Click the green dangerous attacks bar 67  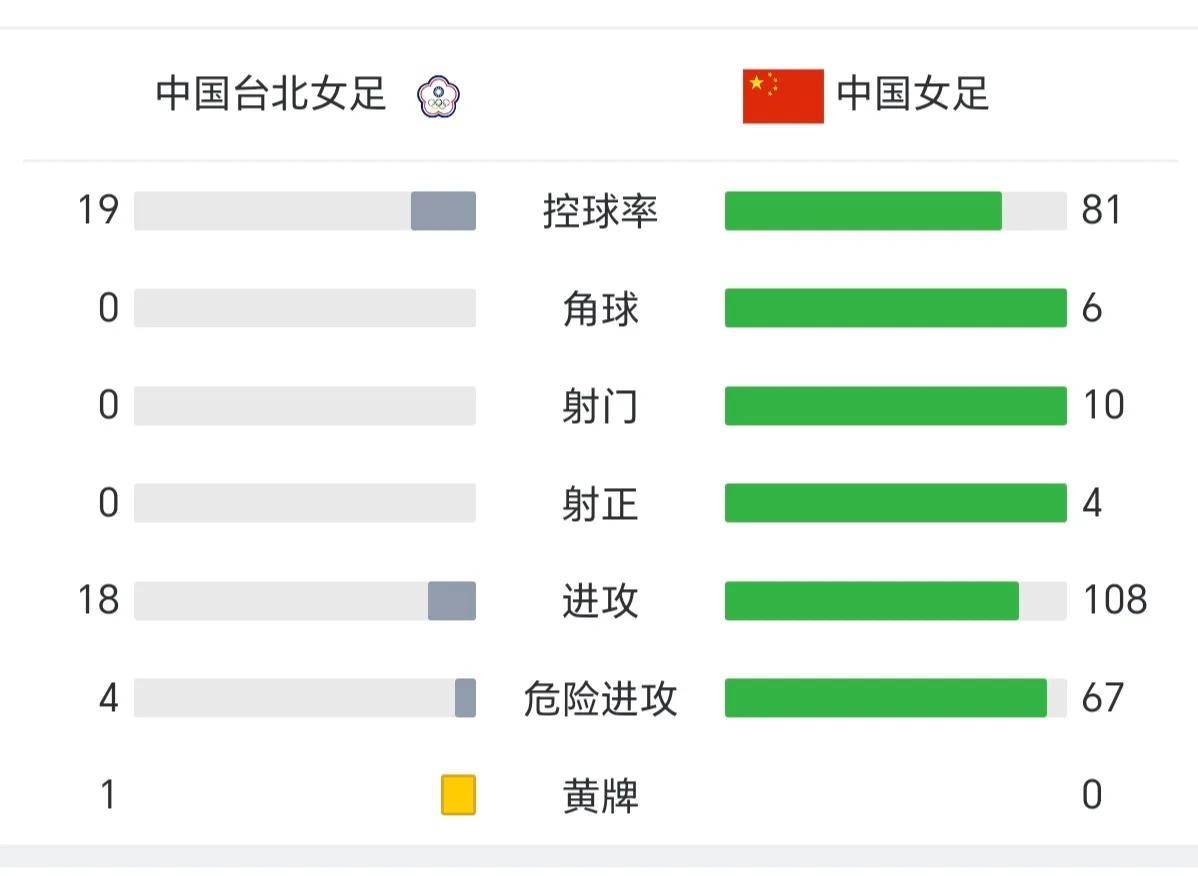pos(886,697)
